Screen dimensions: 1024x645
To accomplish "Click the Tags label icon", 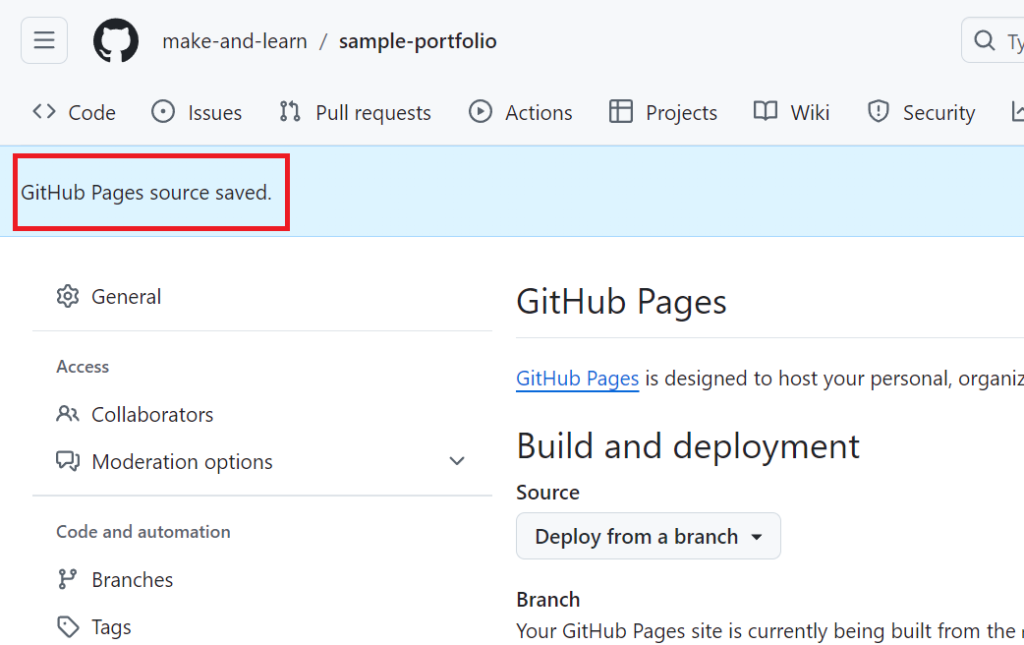I will coord(67,627).
